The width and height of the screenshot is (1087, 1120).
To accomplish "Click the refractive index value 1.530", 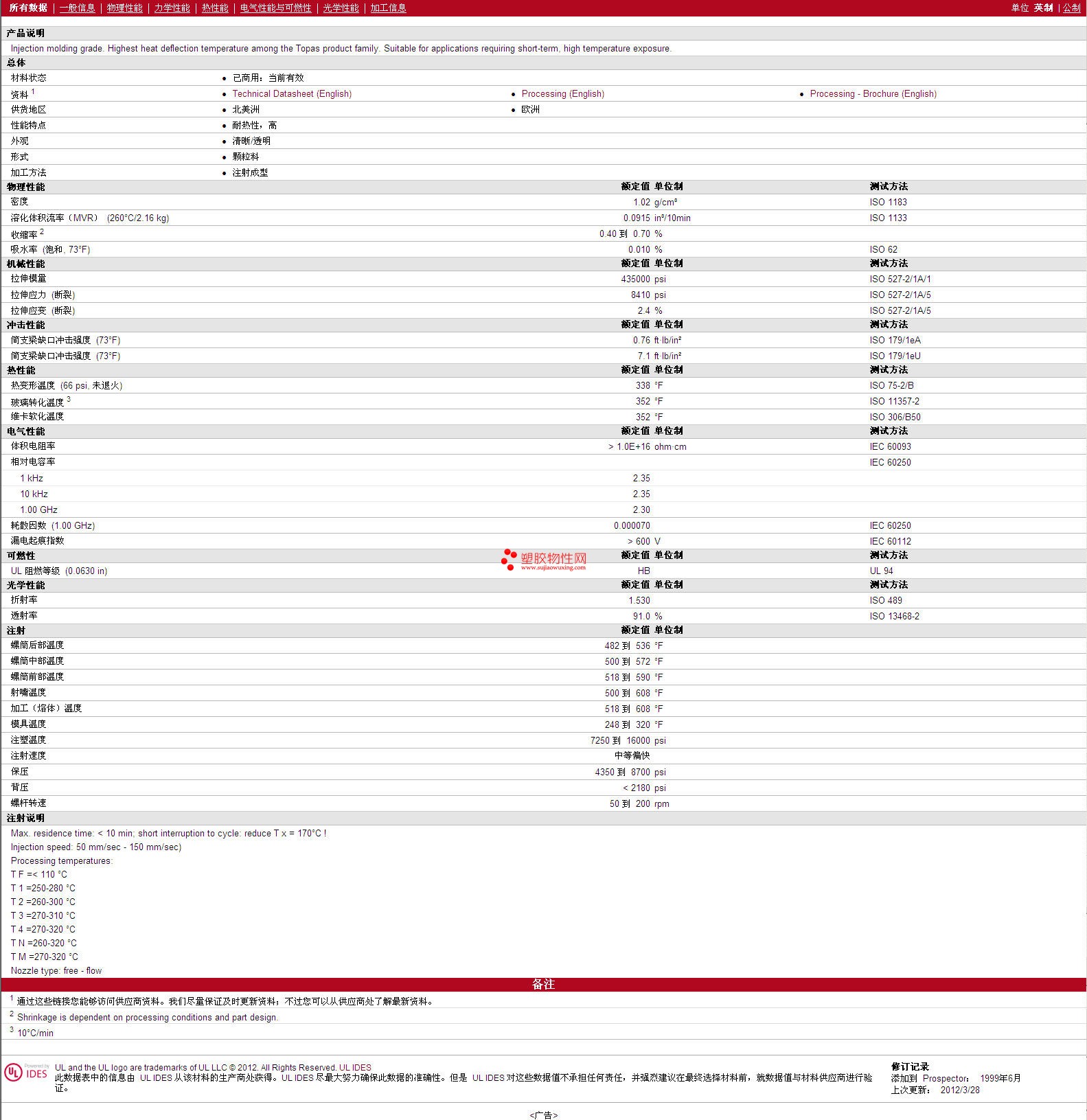I will click(639, 600).
